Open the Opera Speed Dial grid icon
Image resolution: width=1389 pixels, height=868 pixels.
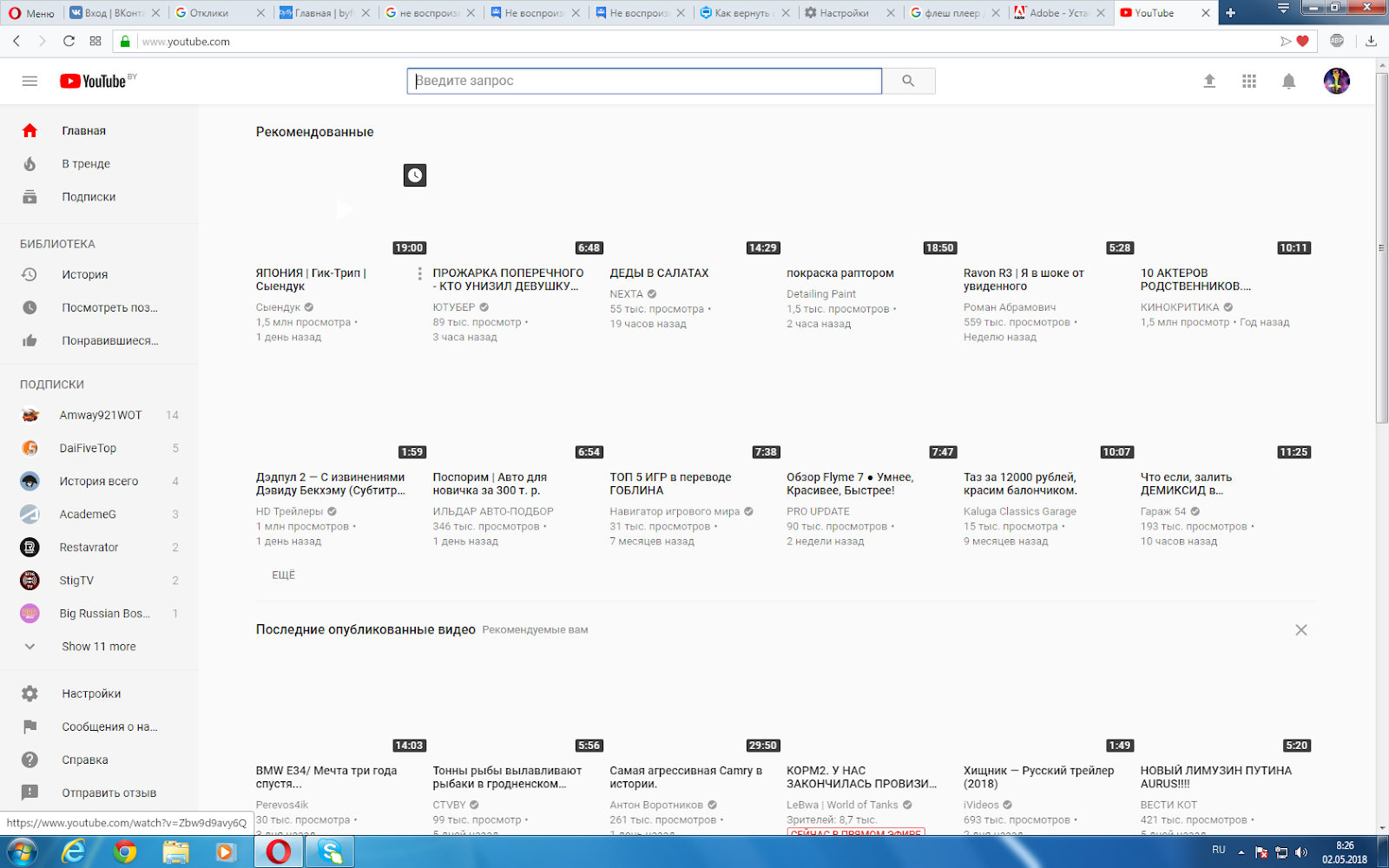coord(95,41)
